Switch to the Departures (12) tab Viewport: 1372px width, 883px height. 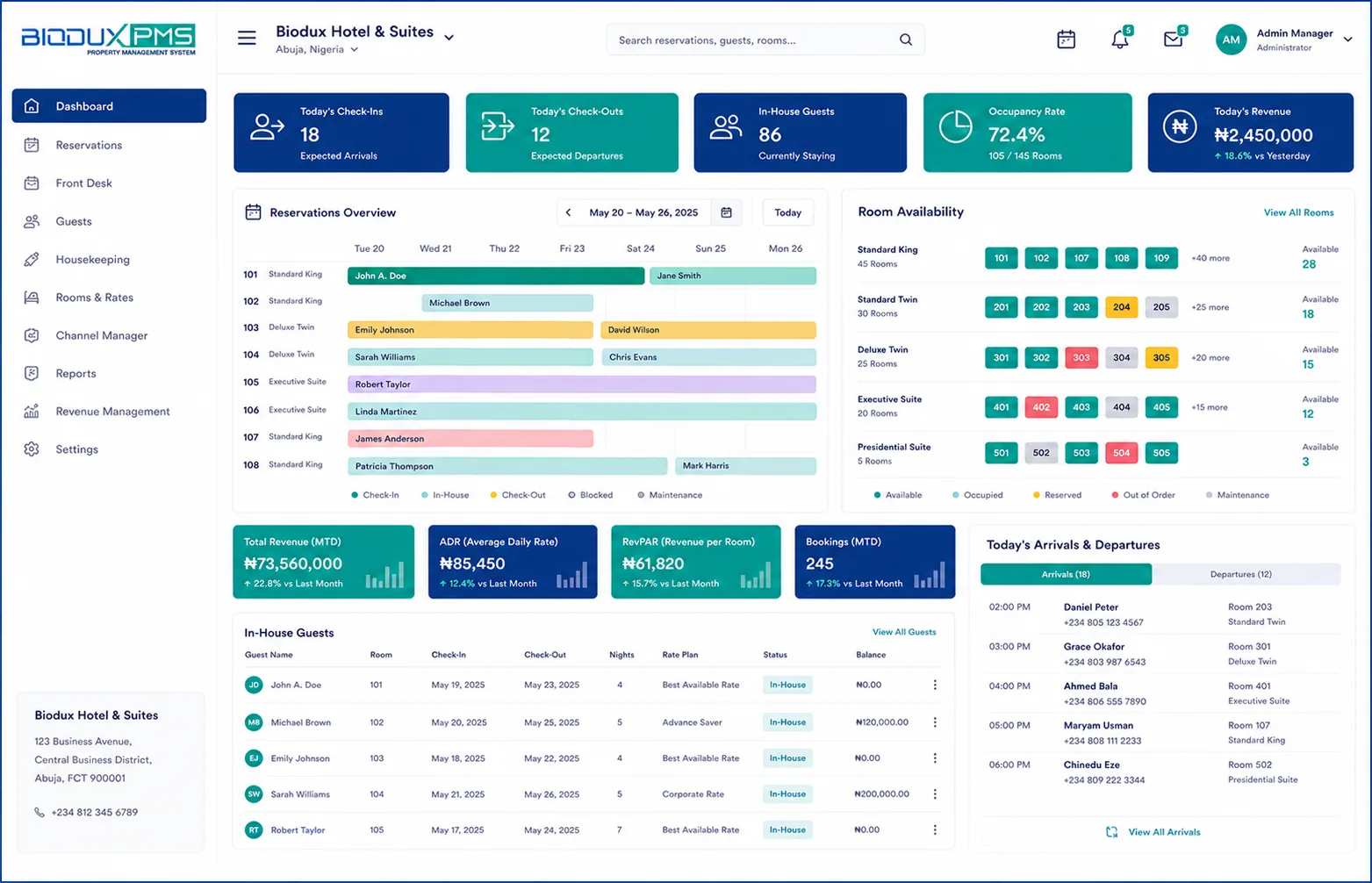[1246, 574]
